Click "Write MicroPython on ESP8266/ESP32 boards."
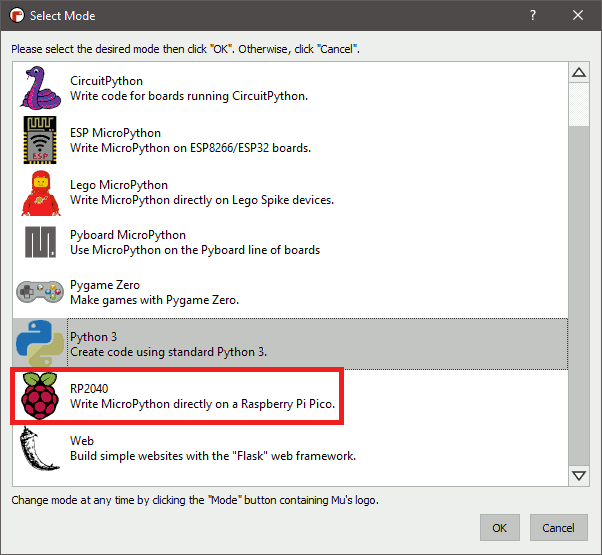The image size is (602, 555). (190, 148)
